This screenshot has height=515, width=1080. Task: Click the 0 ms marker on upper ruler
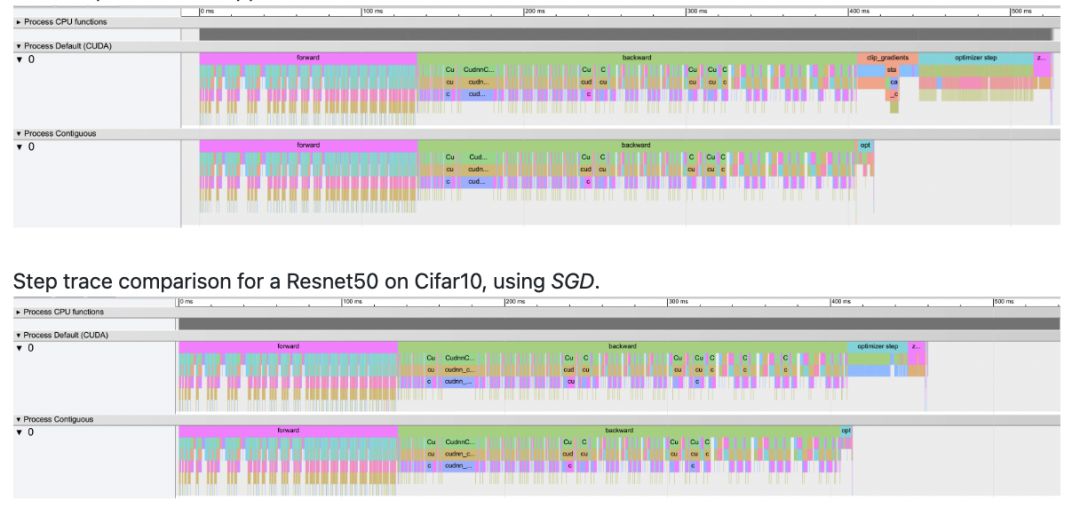tap(207, 11)
